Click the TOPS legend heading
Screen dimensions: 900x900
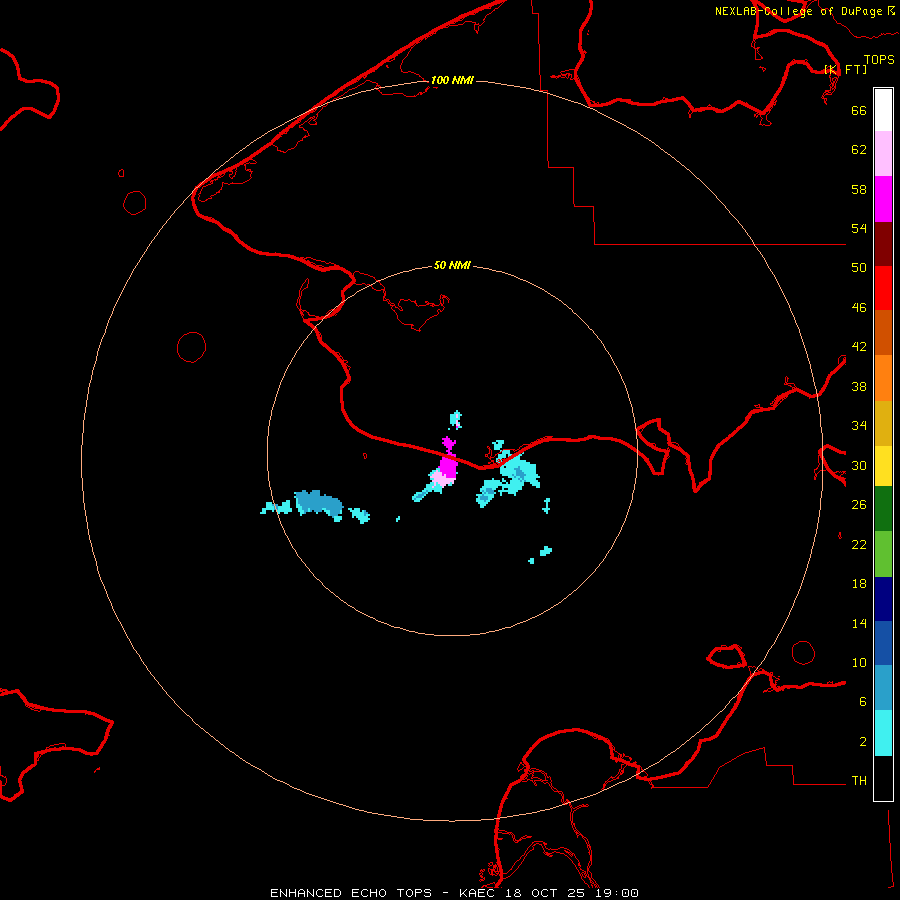[879, 60]
